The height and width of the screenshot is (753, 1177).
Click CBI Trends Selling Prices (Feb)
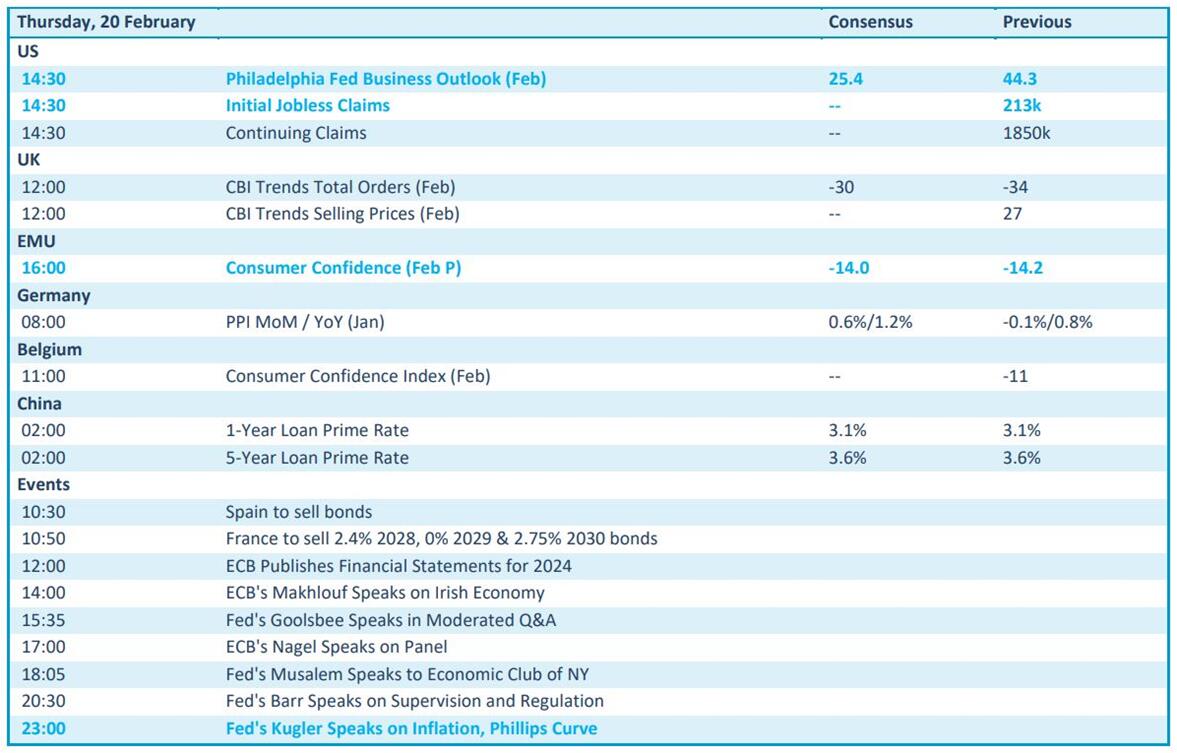click(x=342, y=214)
